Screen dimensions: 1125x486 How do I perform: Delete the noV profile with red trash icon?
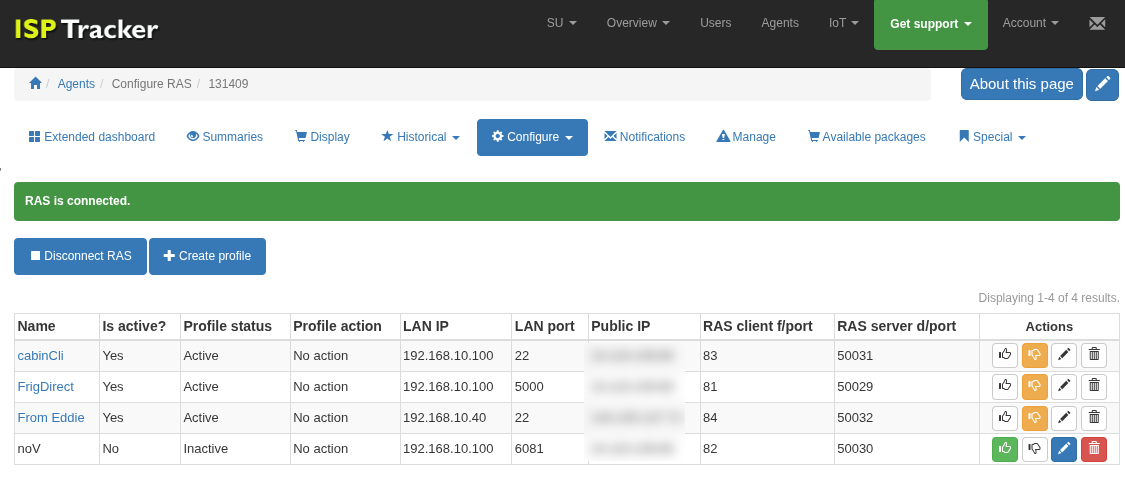tap(1094, 449)
